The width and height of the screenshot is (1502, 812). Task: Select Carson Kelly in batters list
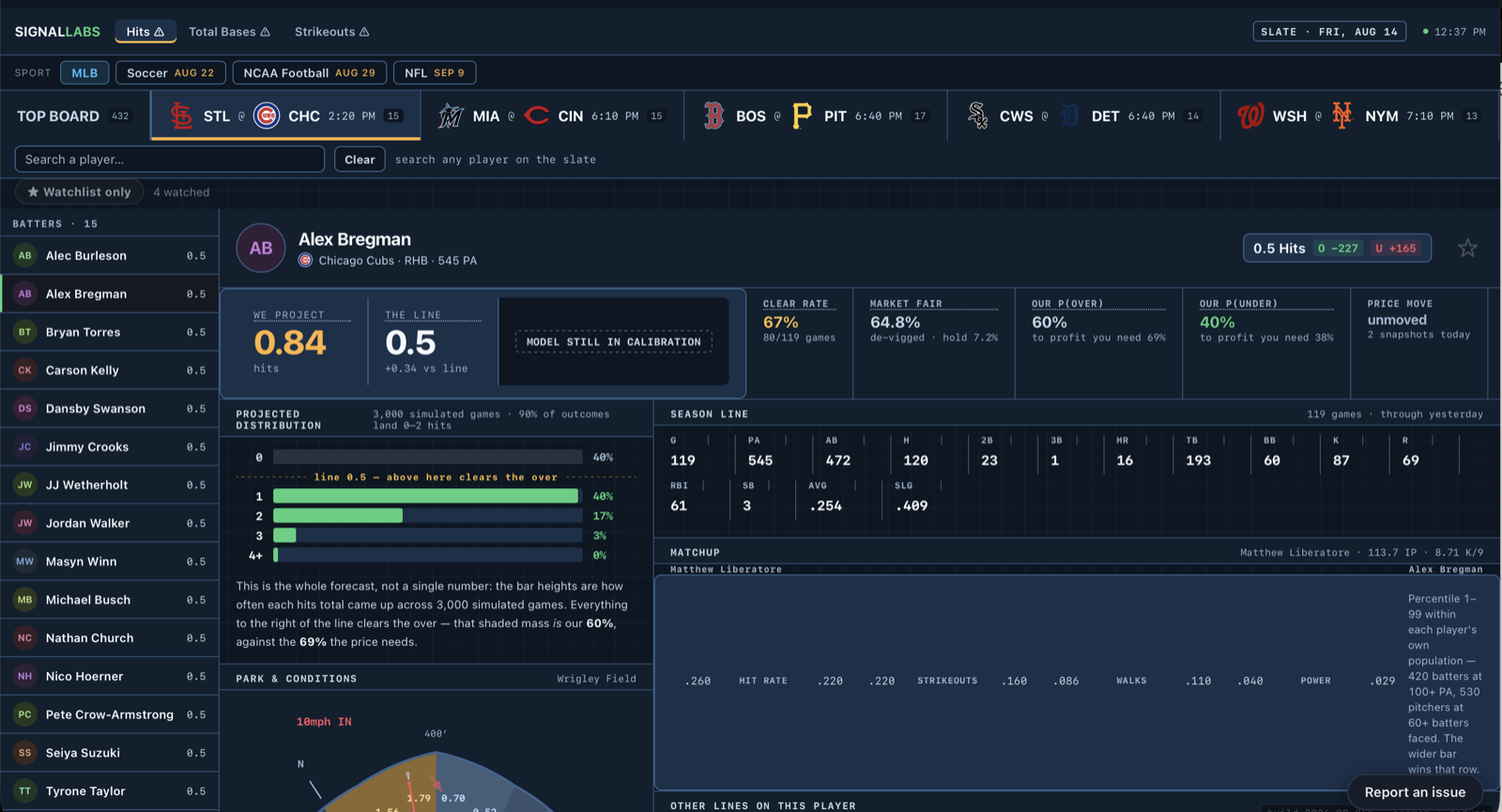point(109,370)
